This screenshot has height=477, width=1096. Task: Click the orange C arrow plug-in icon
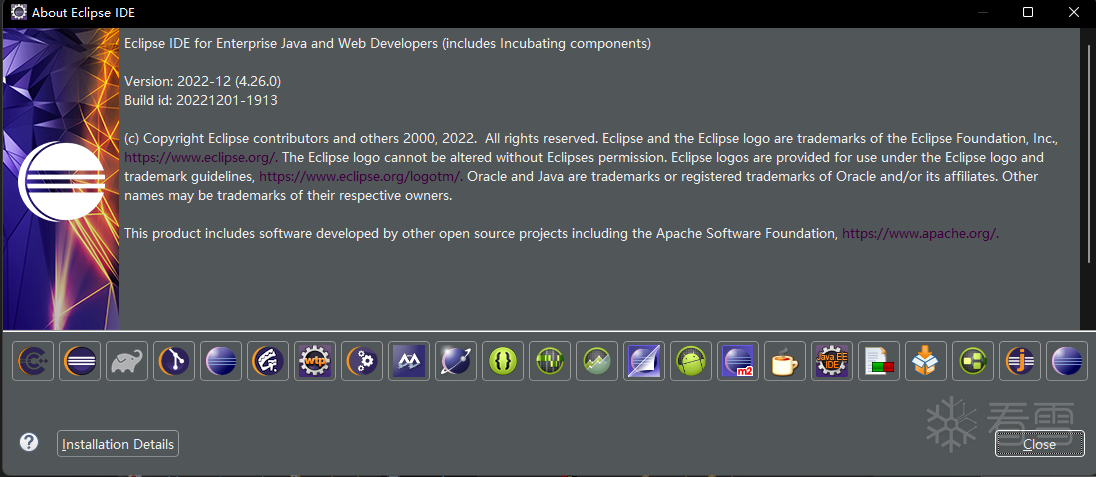click(33, 361)
